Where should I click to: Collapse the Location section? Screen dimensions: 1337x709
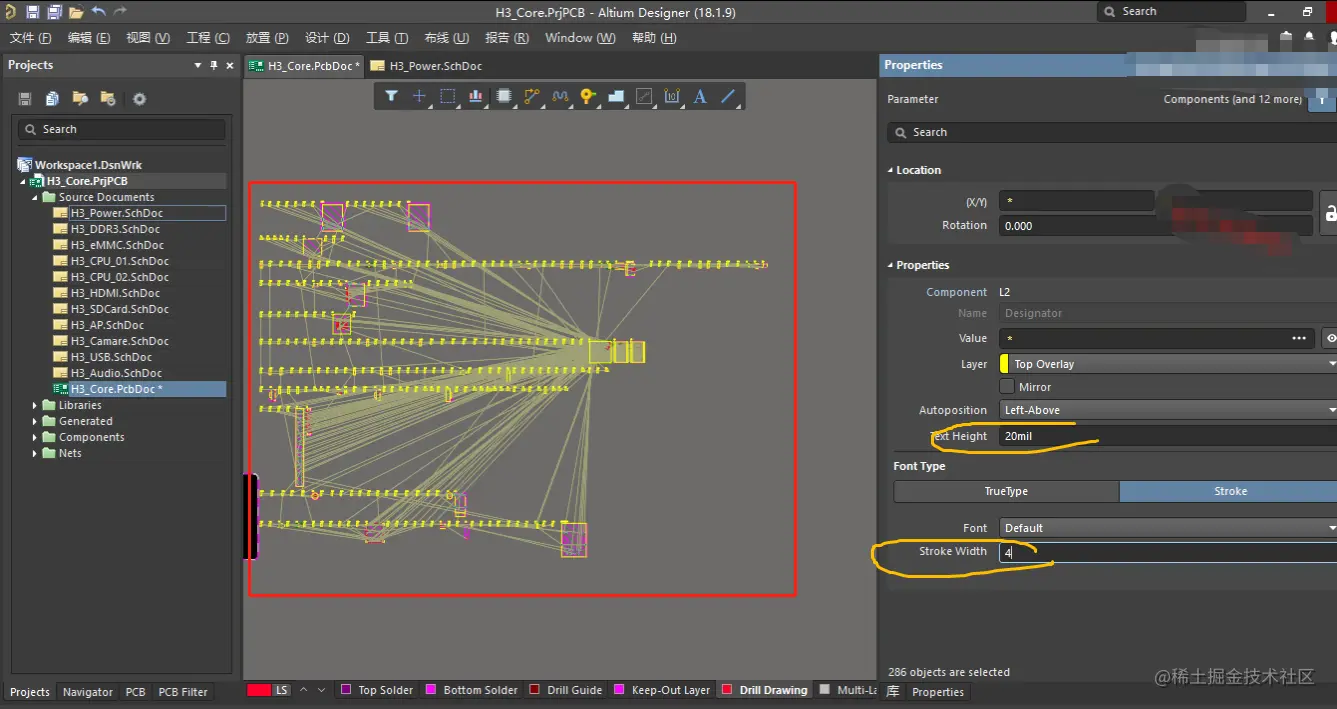pyautogui.click(x=891, y=170)
